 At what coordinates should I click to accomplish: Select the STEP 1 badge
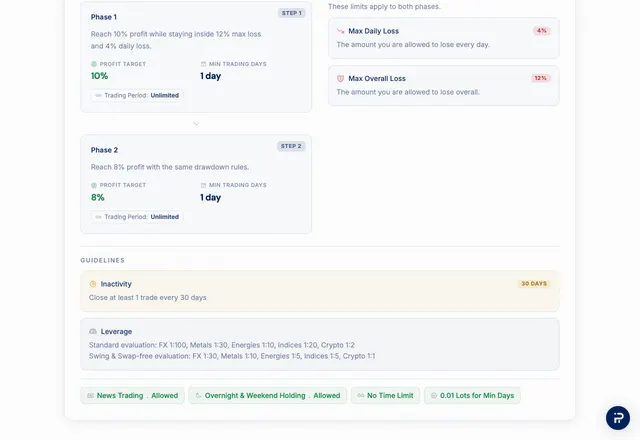pyautogui.click(x=291, y=13)
